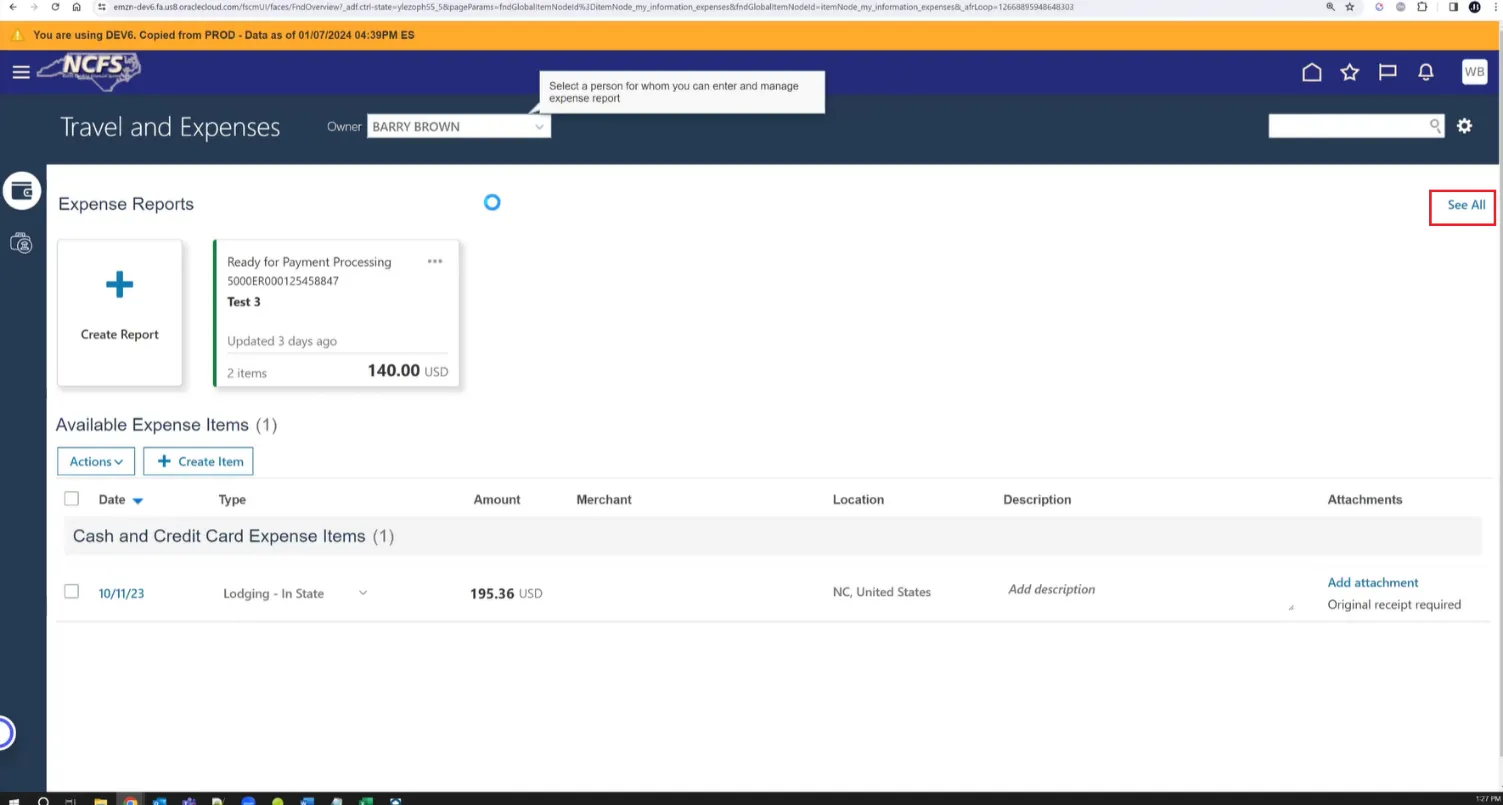
Task: Check the 10/11/23 expense item checkbox
Action: click(71, 592)
